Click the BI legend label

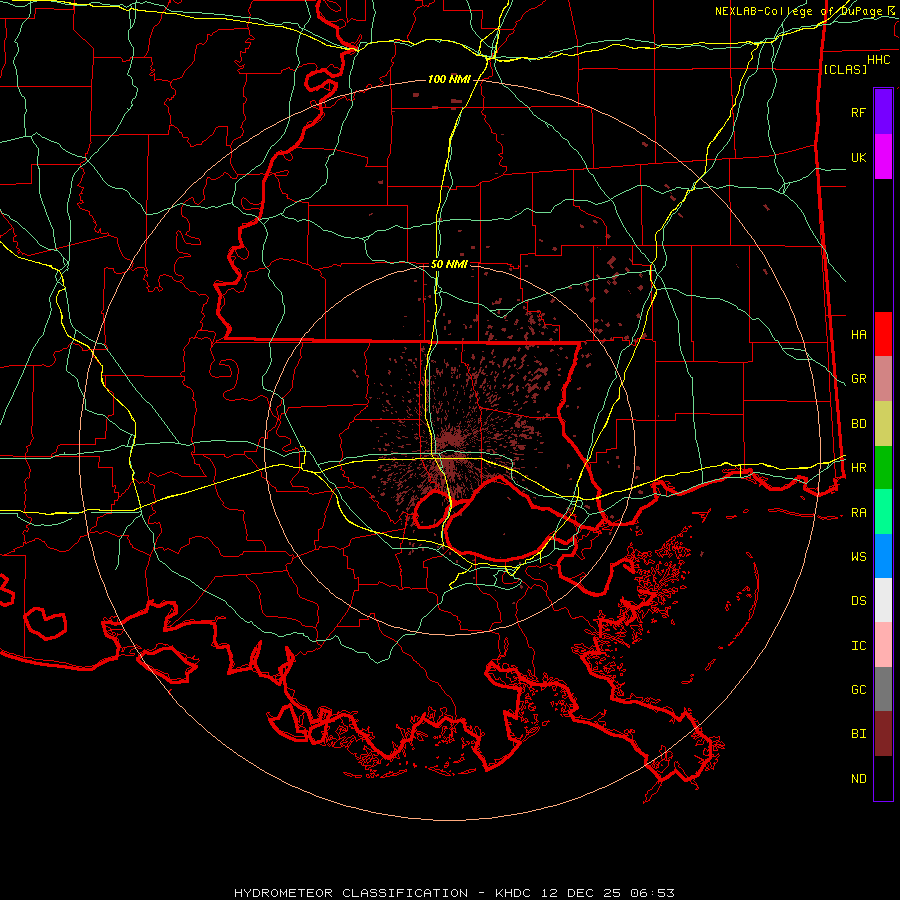[x=858, y=734]
